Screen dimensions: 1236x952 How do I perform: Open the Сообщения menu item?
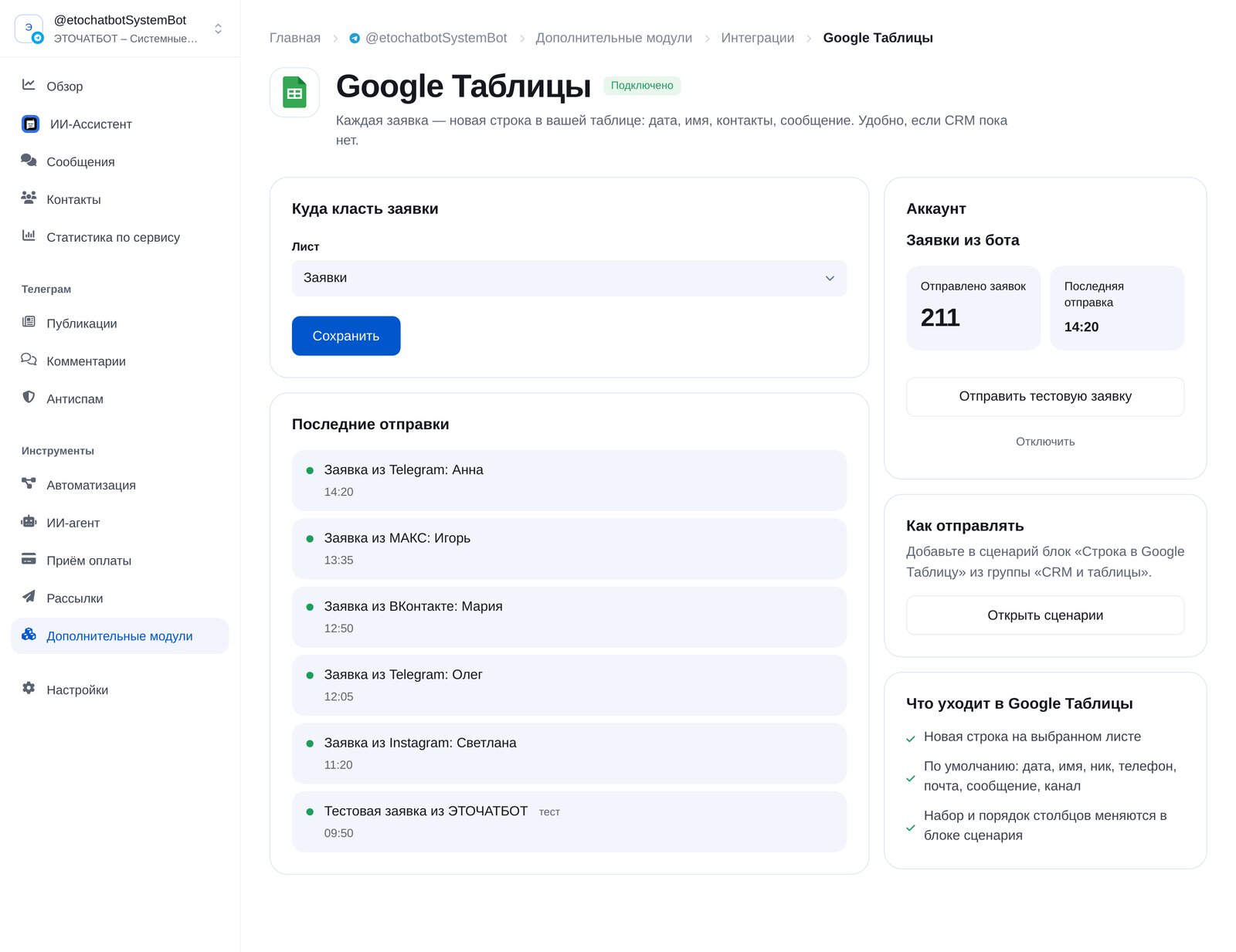[x=120, y=161]
